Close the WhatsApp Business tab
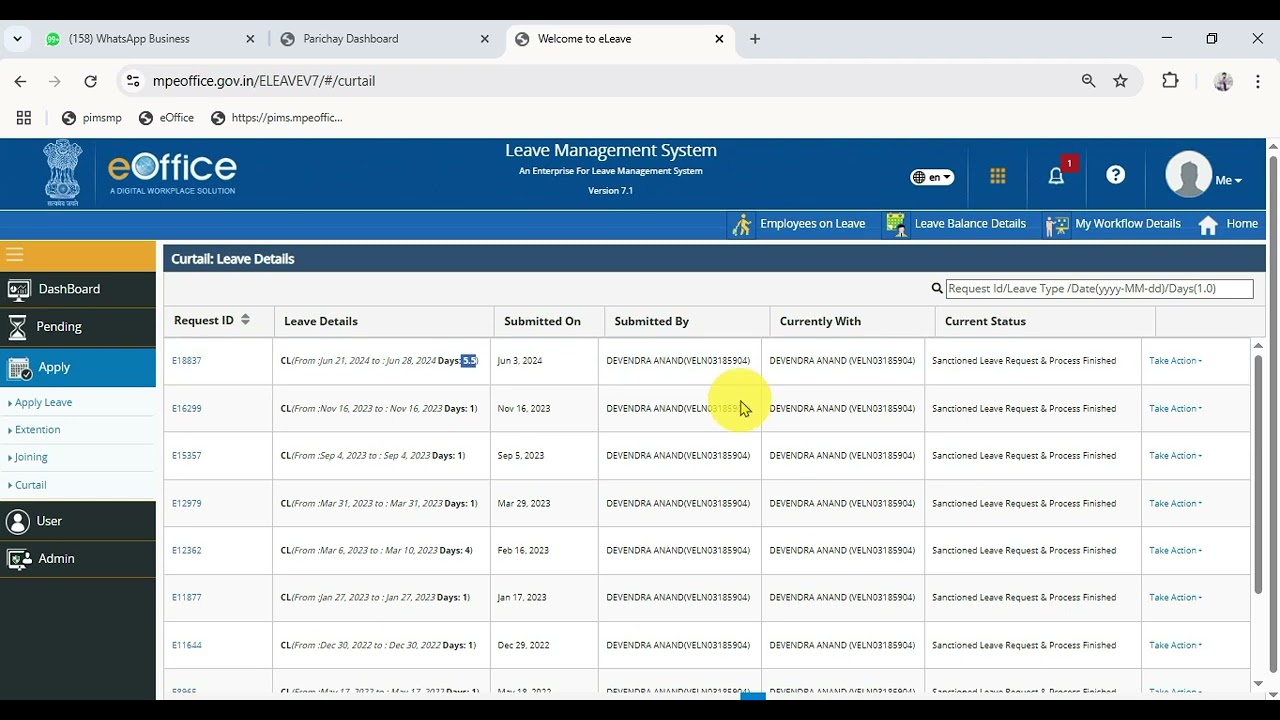This screenshot has width=1280, height=720. click(x=250, y=39)
